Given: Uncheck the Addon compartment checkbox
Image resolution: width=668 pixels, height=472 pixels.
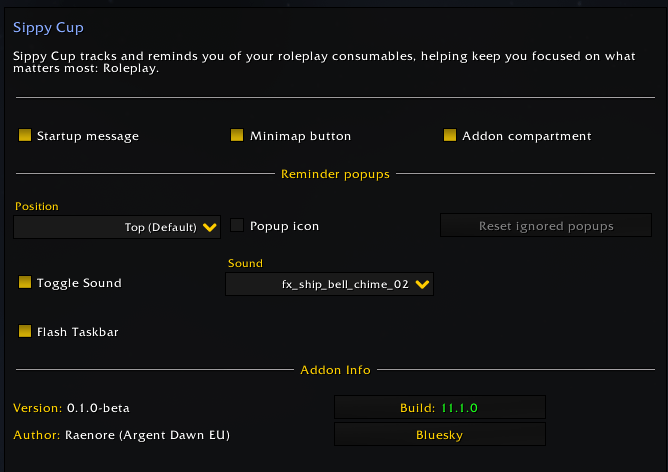Looking at the screenshot, I should click(450, 135).
